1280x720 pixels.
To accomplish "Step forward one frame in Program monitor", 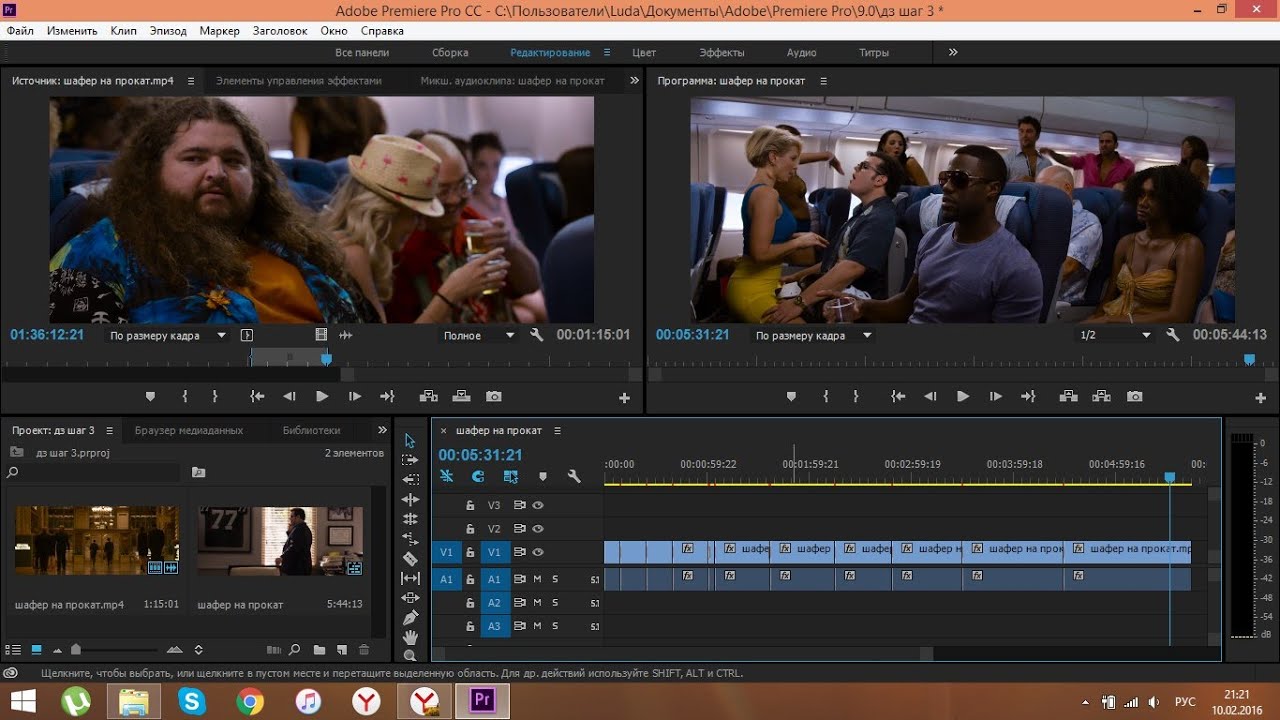I will [995, 396].
